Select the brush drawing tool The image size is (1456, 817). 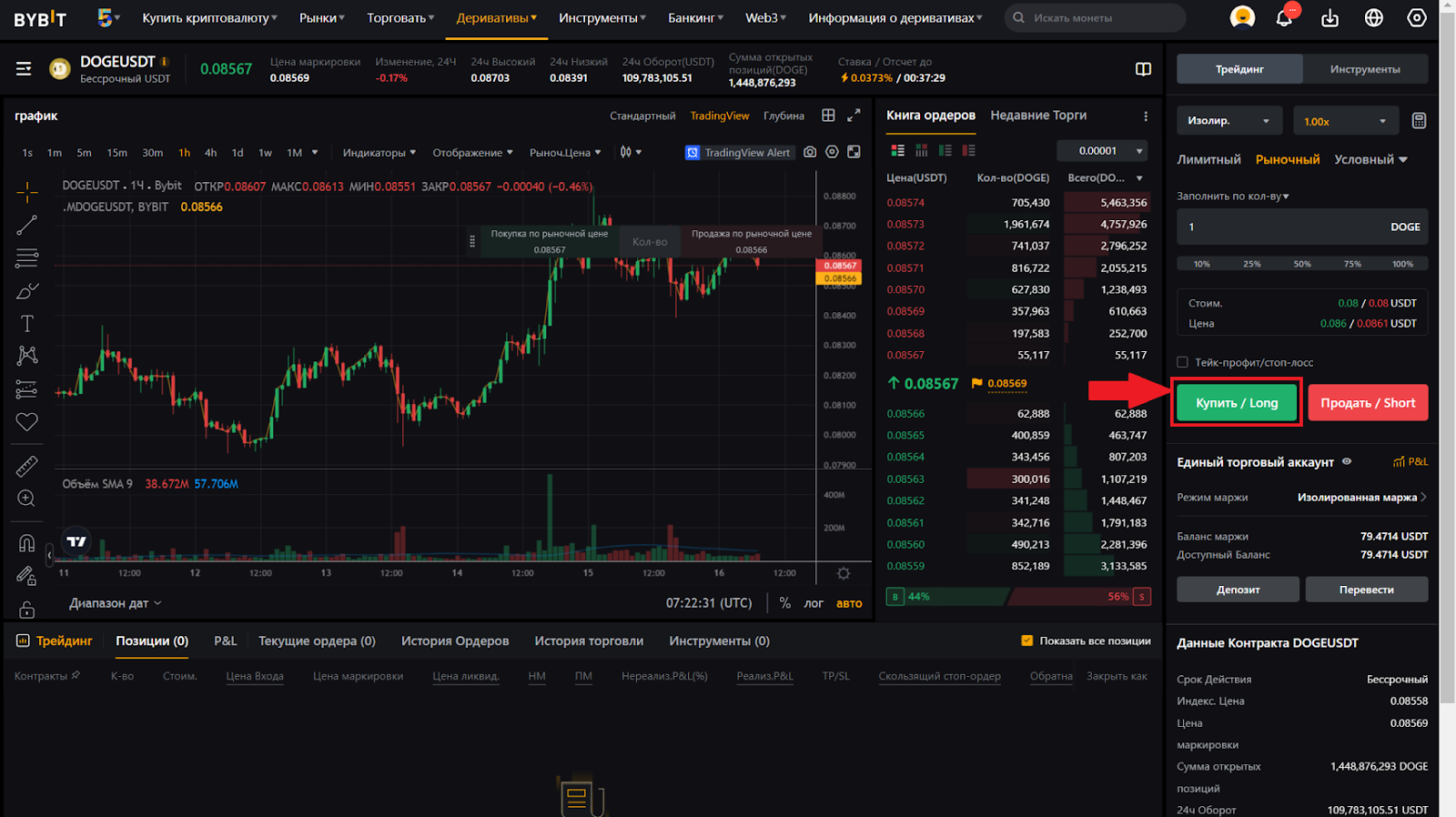point(26,291)
